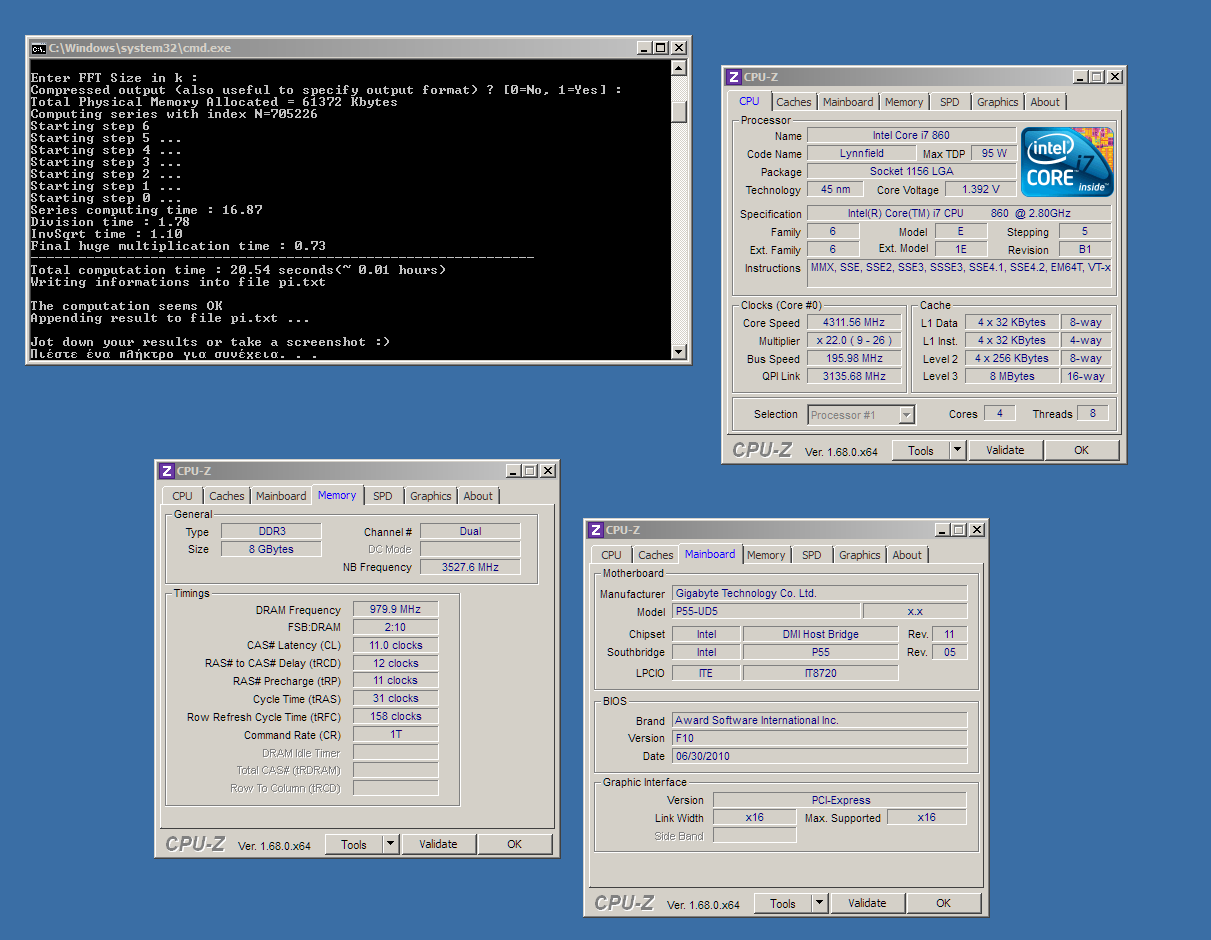Click the LPCIO value IT8720

pyautogui.click(x=820, y=673)
